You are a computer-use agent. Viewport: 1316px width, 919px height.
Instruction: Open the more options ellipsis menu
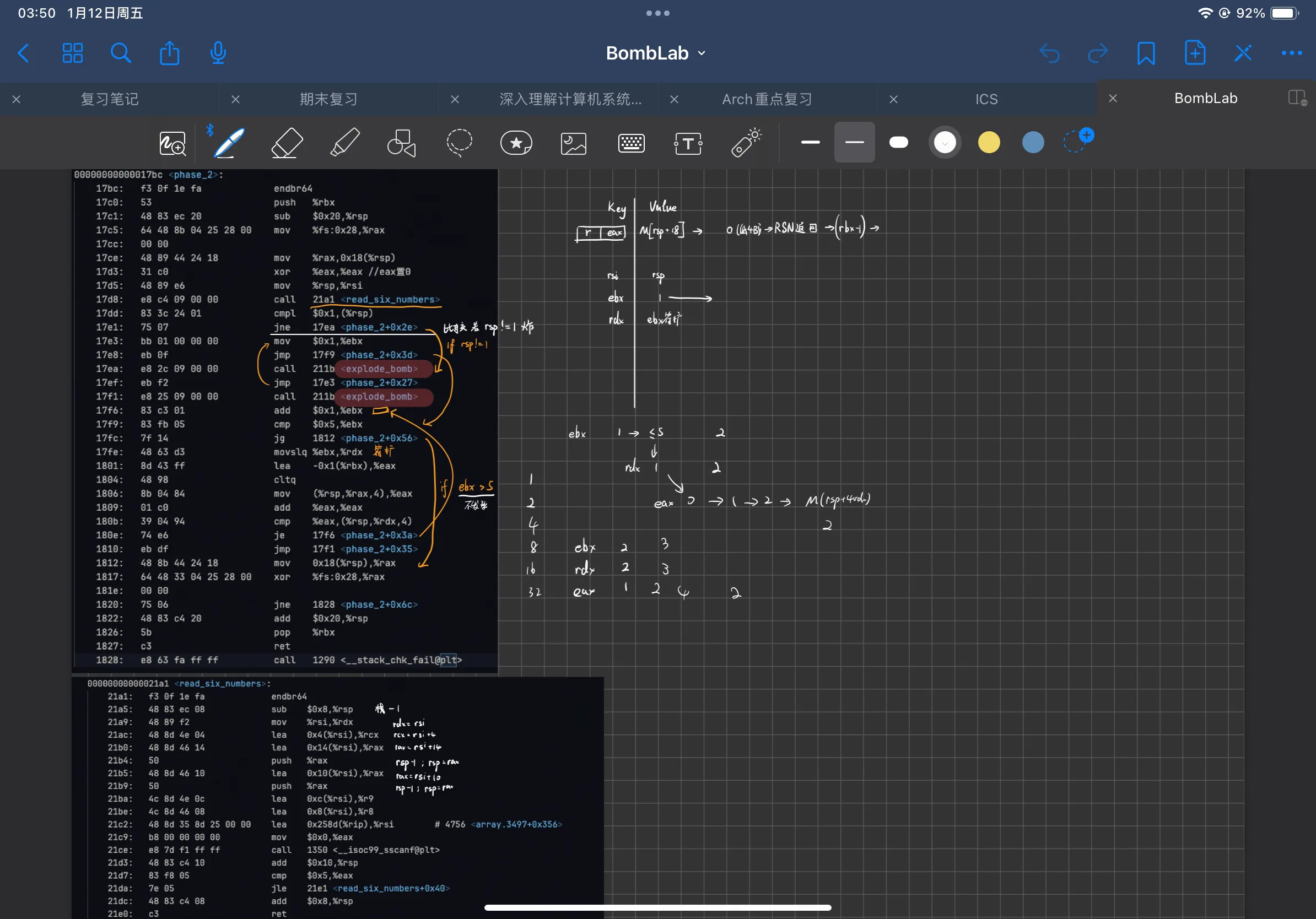(x=1291, y=53)
